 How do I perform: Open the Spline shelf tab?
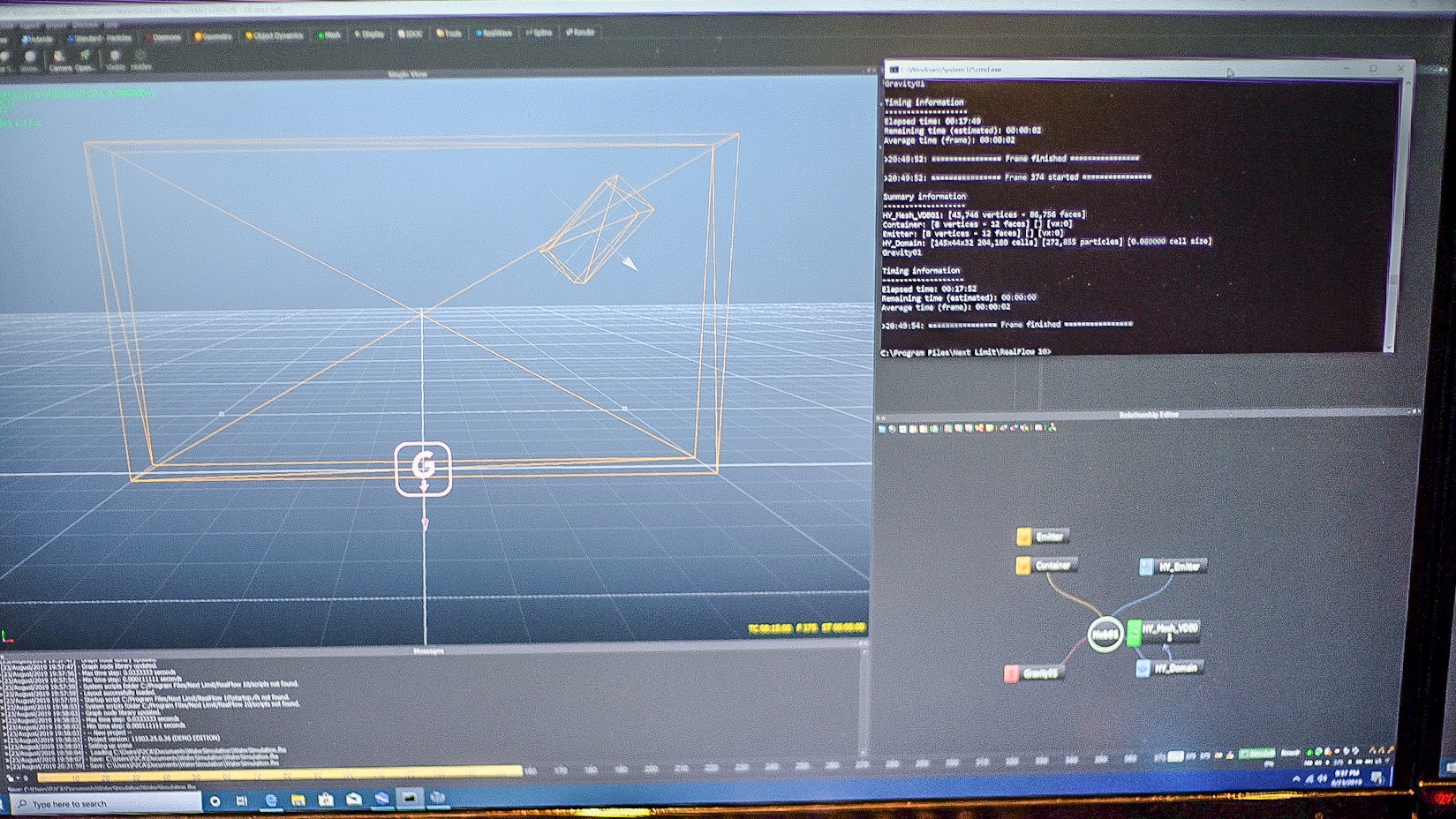[x=539, y=33]
